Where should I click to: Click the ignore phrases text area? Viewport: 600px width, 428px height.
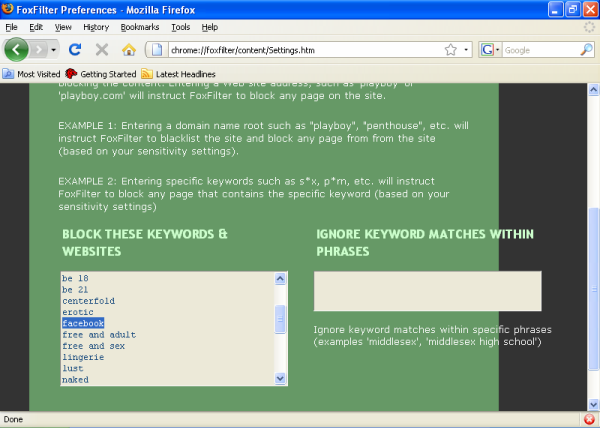click(x=427, y=291)
